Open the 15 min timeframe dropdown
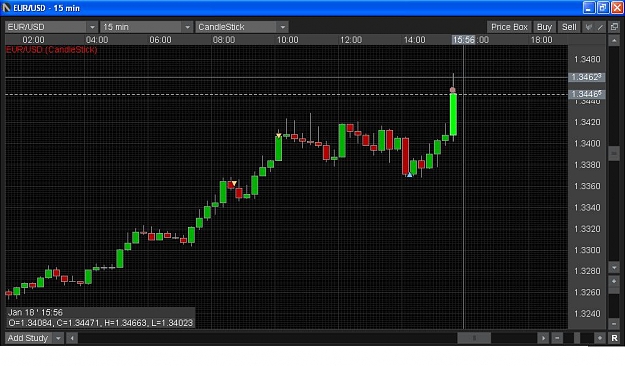This screenshot has height=366, width=625. [x=146, y=27]
